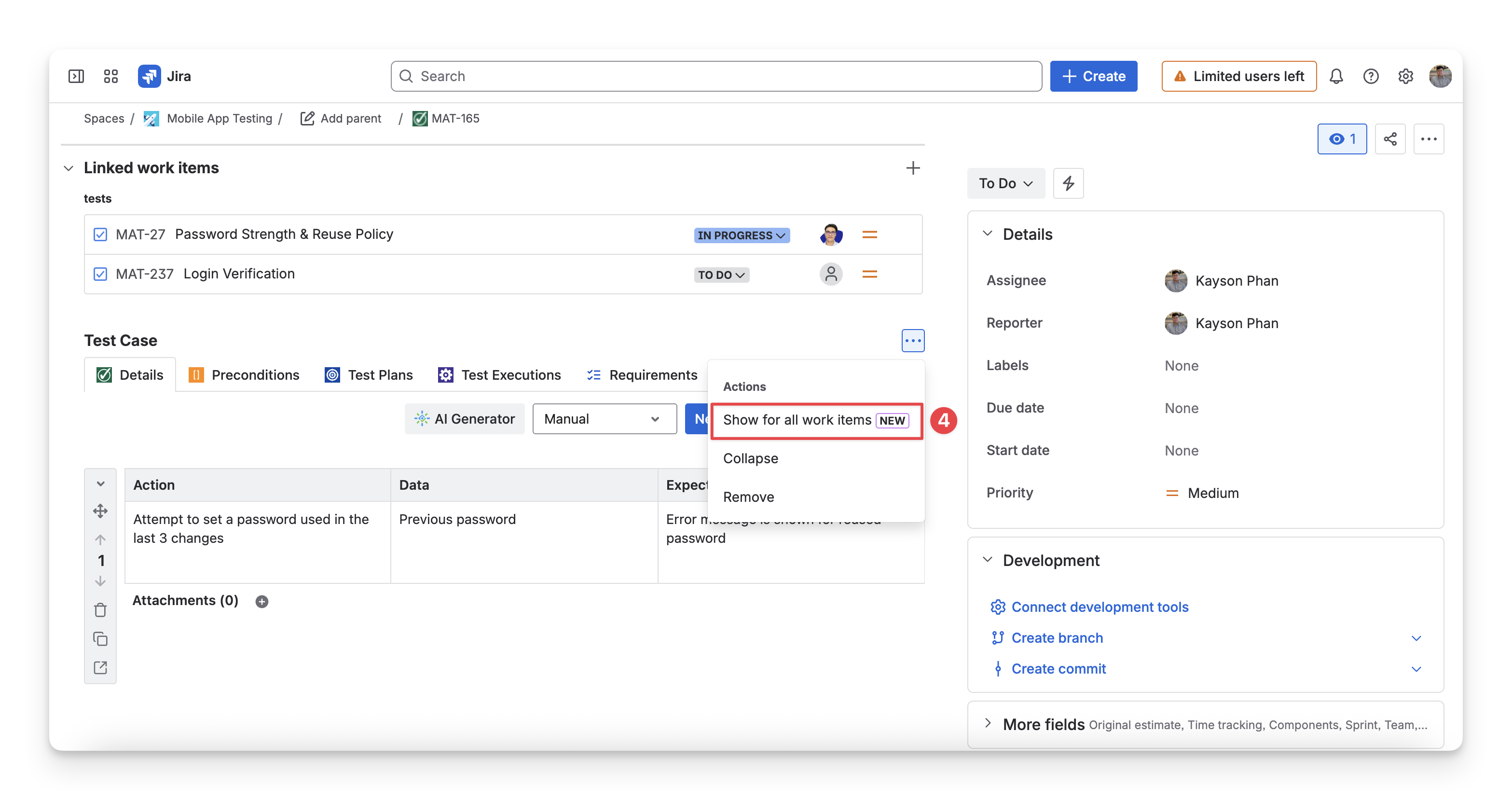Screen dimensions: 1512x800
Task: Add attachment with the plus circle icon
Action: (262, 601)
